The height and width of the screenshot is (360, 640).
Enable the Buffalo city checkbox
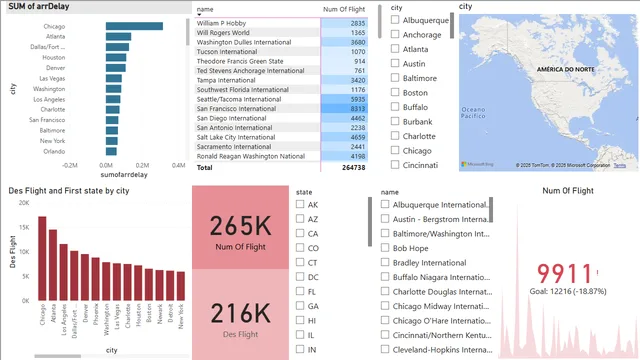point(395,107)
